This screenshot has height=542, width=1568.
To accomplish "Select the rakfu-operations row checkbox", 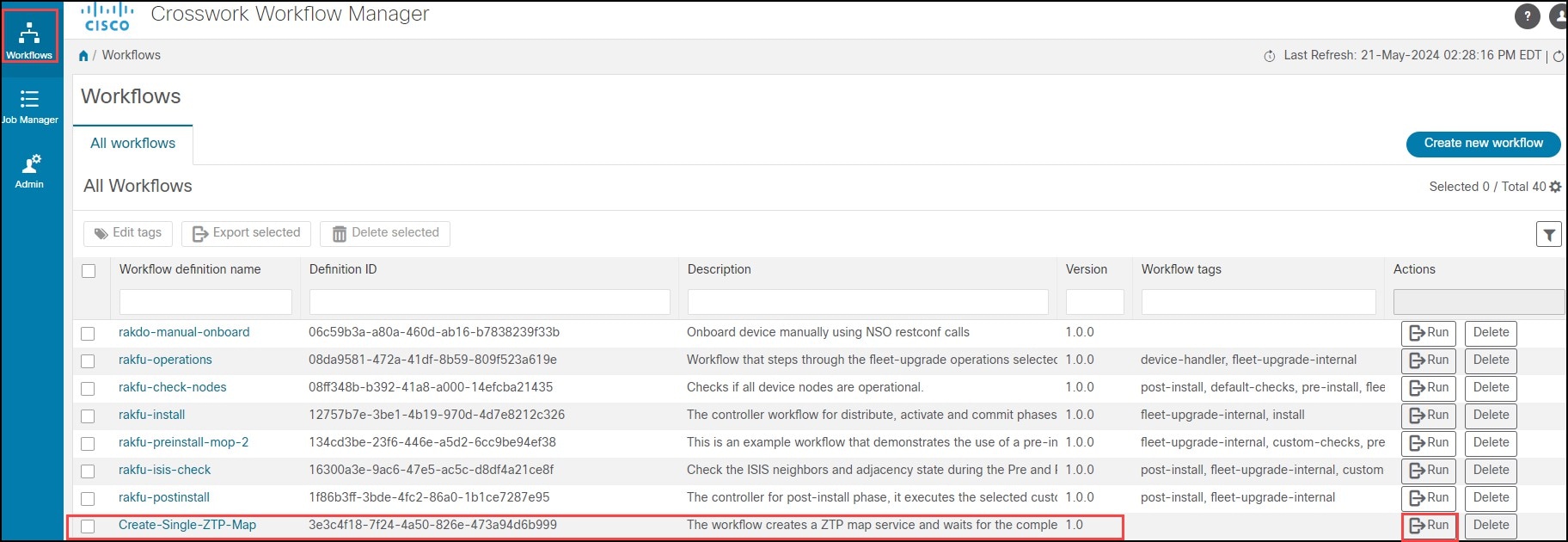I will pyautogui.click(x=88, y=361).
